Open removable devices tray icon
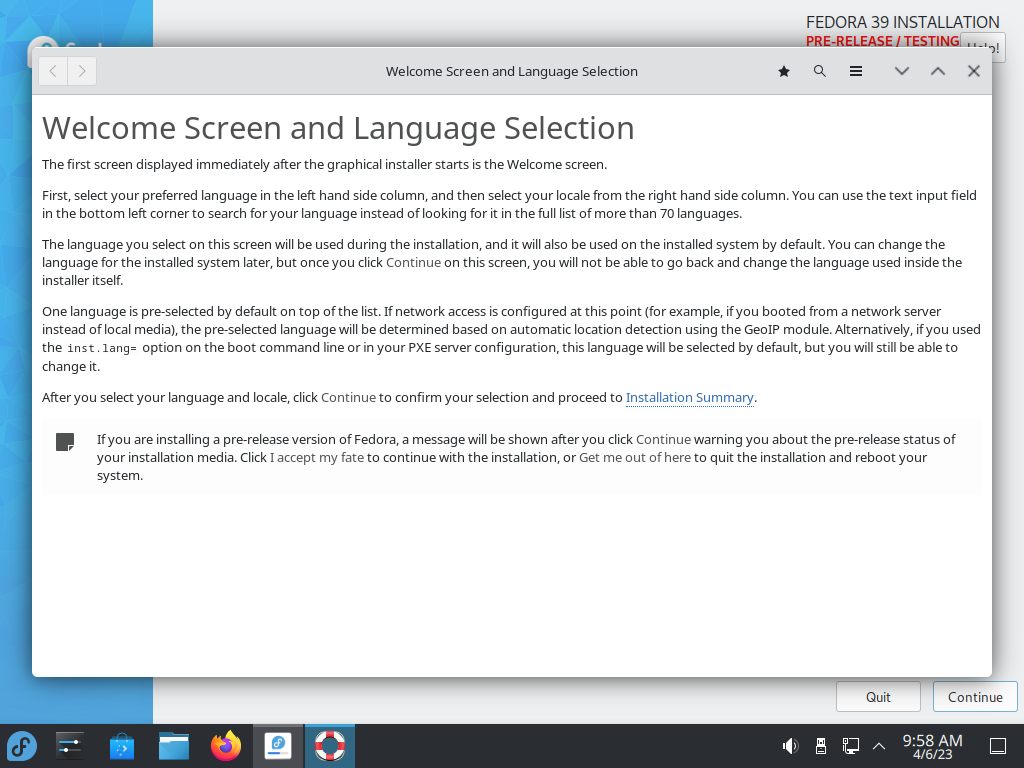Screen dimensions: 1024x768 point(821,746)
